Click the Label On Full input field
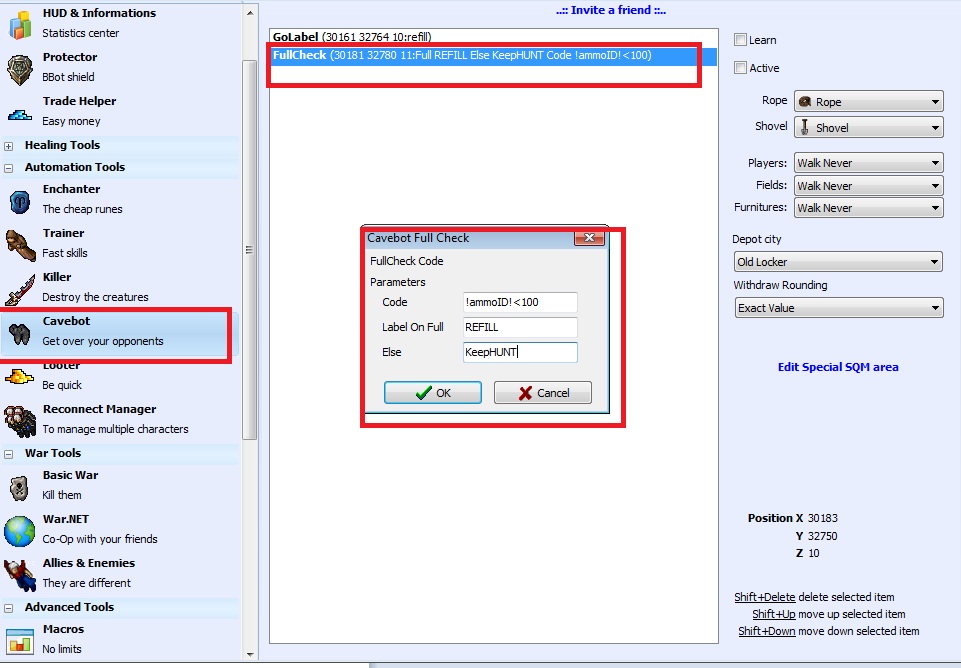This screenshot has width=961, height=668. click(x=520, y=327)
